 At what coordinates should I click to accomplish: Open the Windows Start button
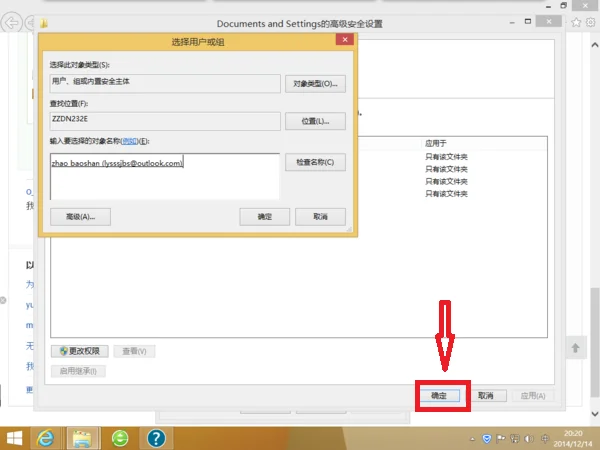coord(14,439)
